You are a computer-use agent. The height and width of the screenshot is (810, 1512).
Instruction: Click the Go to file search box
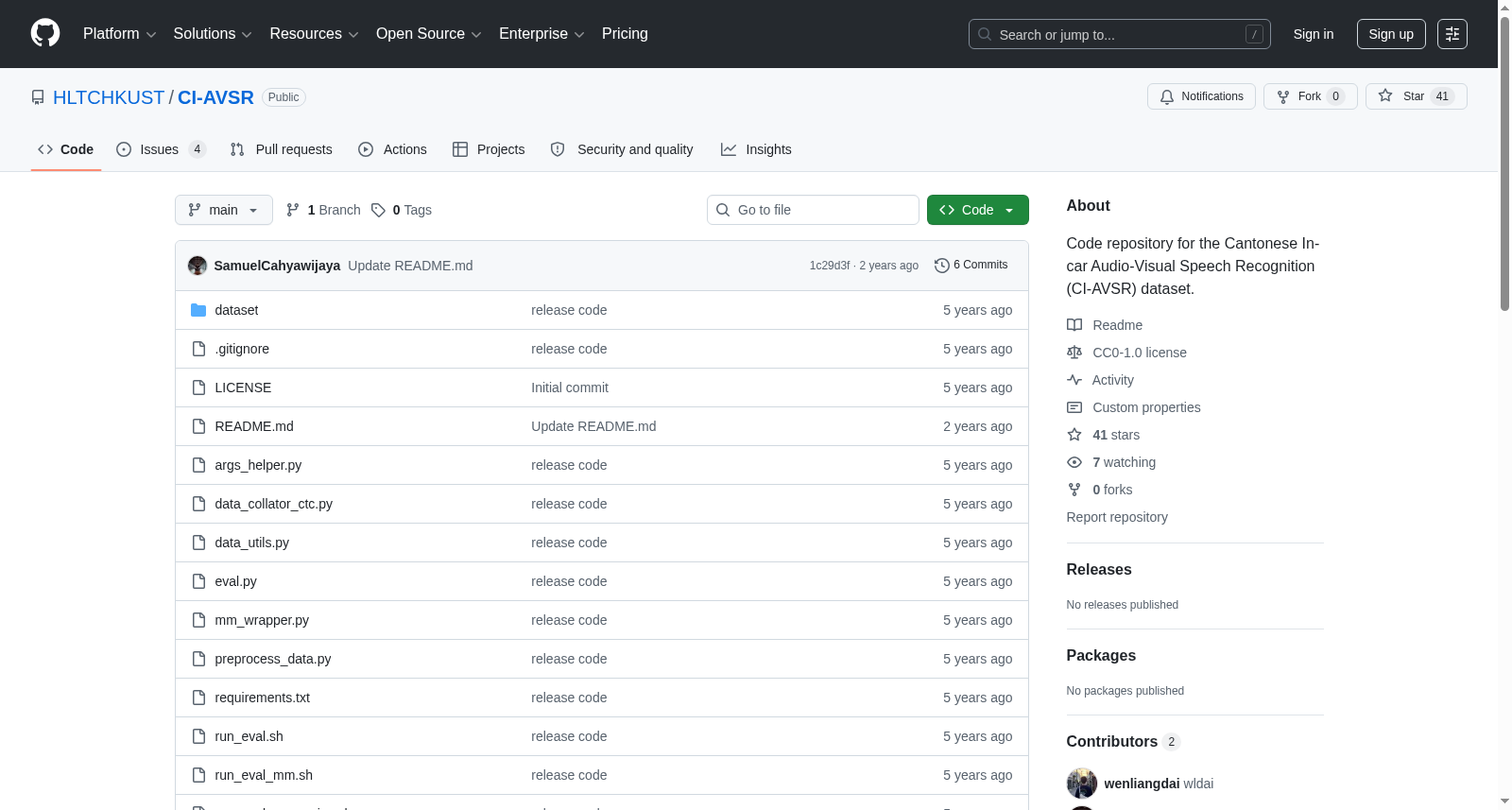point(813,210)
